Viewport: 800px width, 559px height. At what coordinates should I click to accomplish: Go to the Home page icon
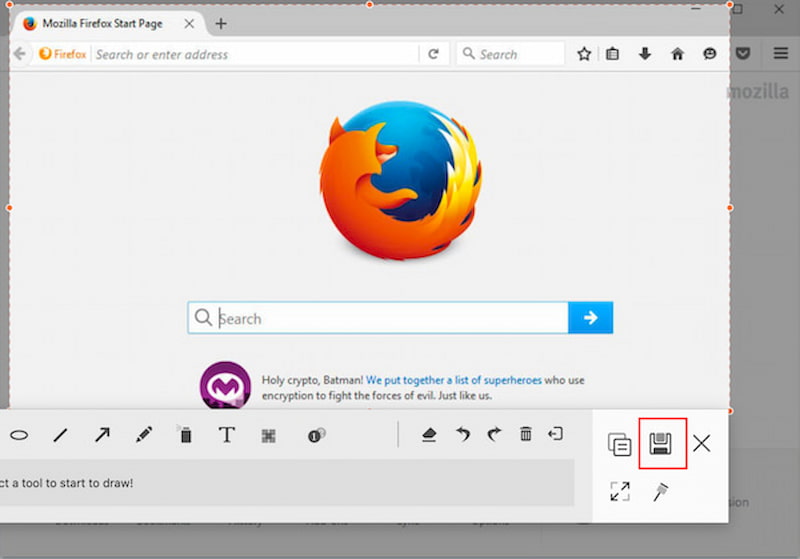point(678,54)
